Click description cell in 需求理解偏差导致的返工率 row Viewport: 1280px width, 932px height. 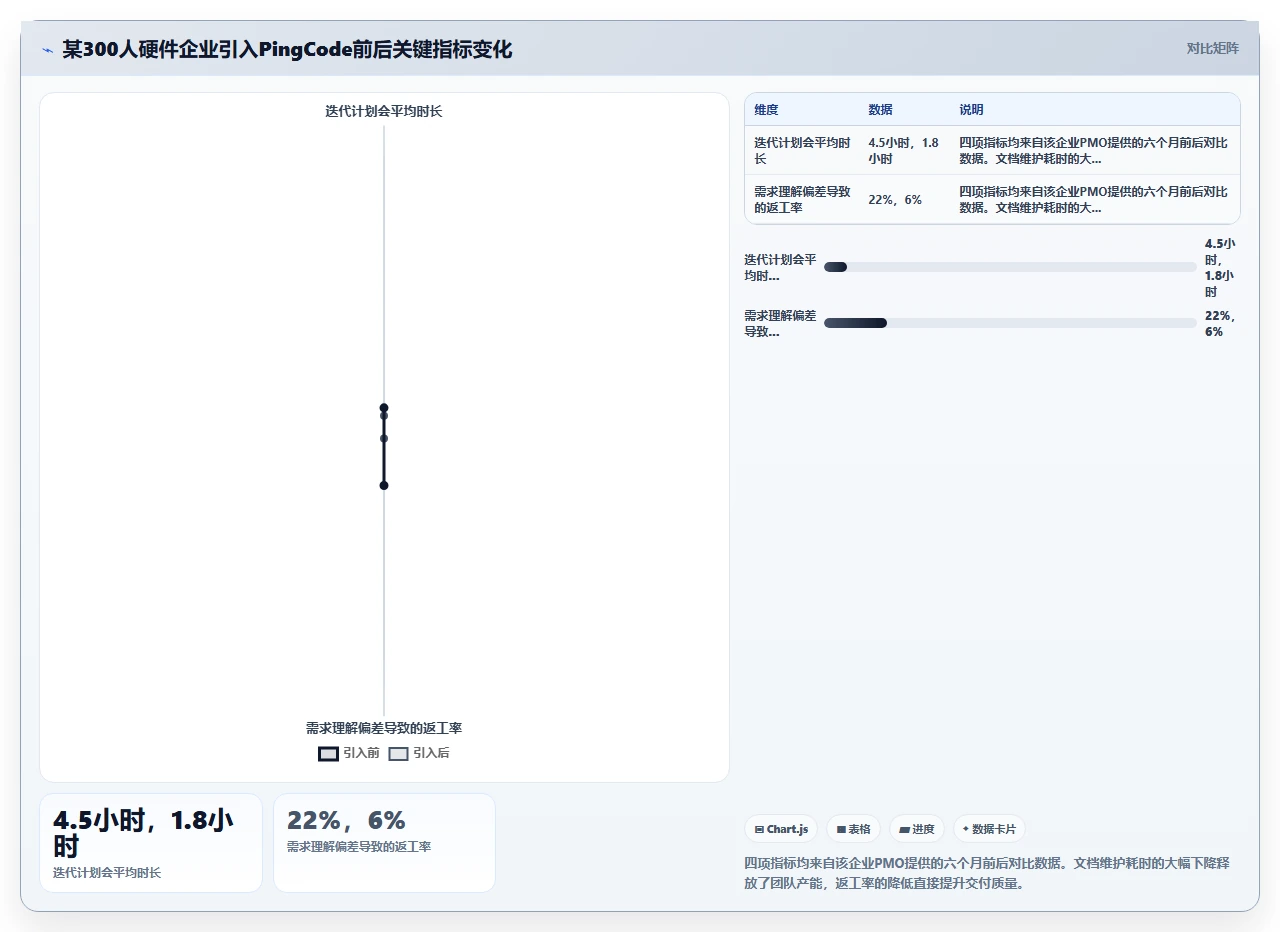[x=1094, y=199]
